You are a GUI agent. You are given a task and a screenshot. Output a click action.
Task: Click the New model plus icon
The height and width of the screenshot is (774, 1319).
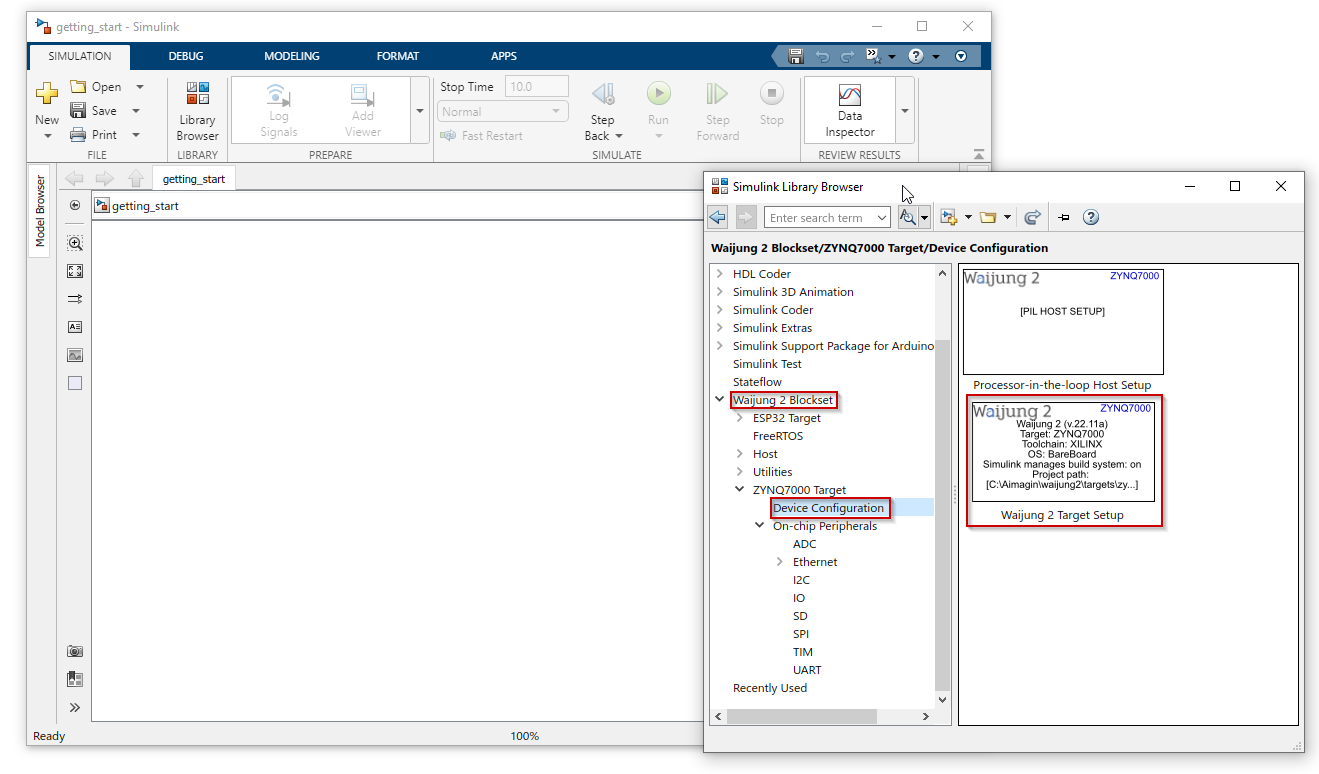[x=47, y=95]
